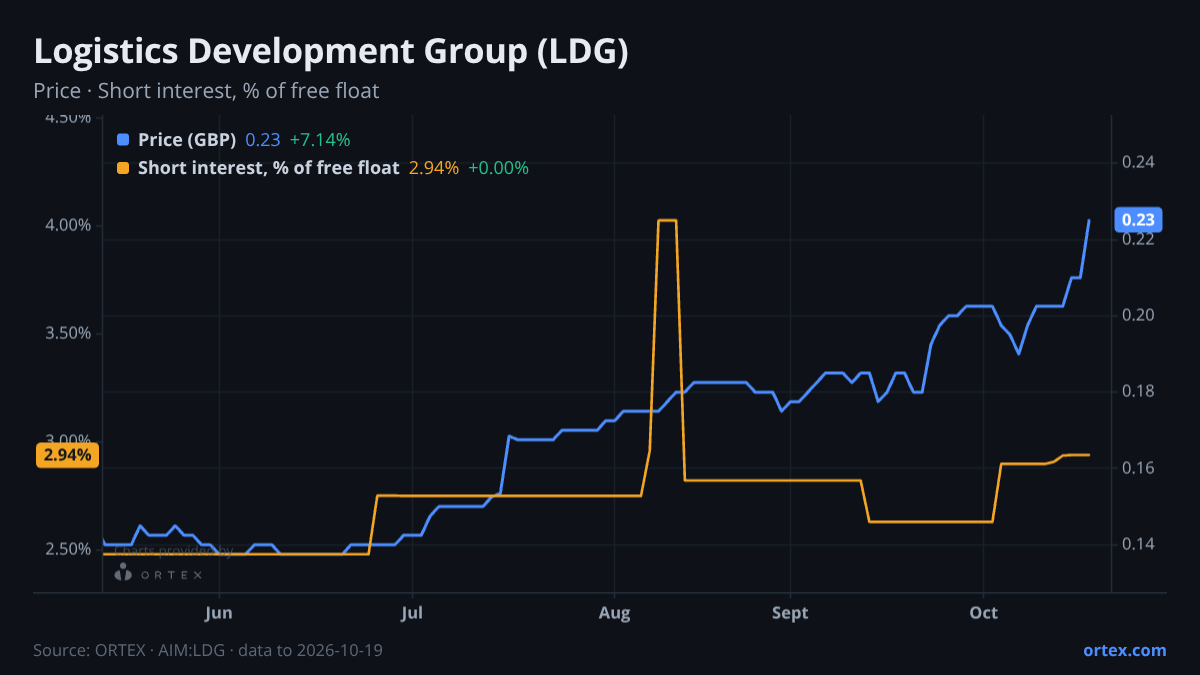
Task: Click the 3.50% left axis label
Action: point(69,333)
